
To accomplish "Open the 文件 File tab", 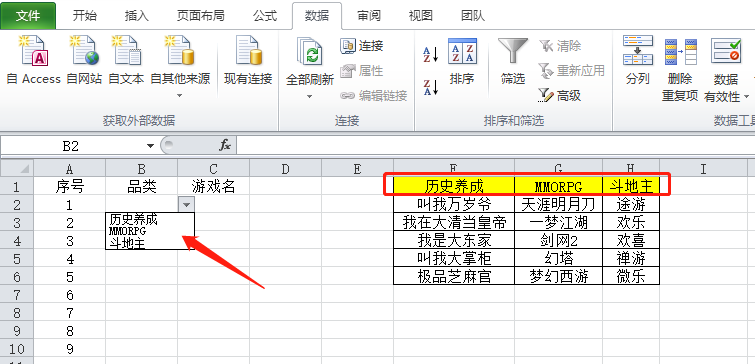I will pyautogui.click(x=28, y=15).
